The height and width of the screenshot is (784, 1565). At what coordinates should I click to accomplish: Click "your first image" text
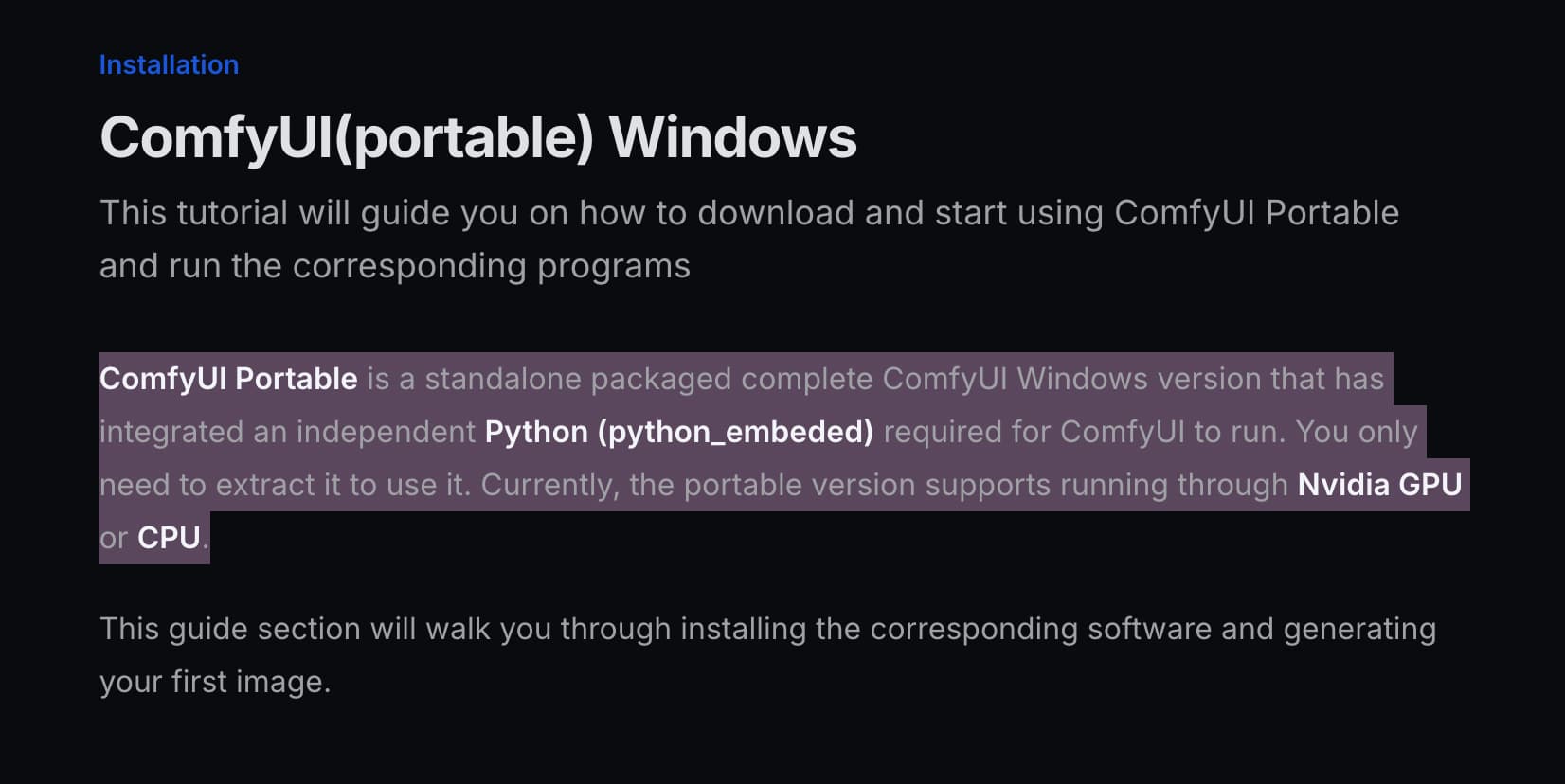coord(214,682)
